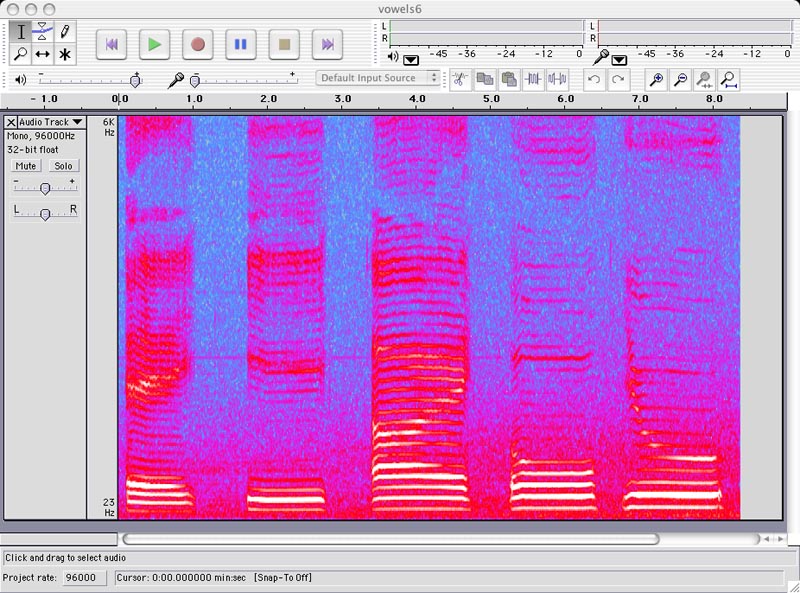Mute the Audio Track
800x593 pixels.
(26, 166)
